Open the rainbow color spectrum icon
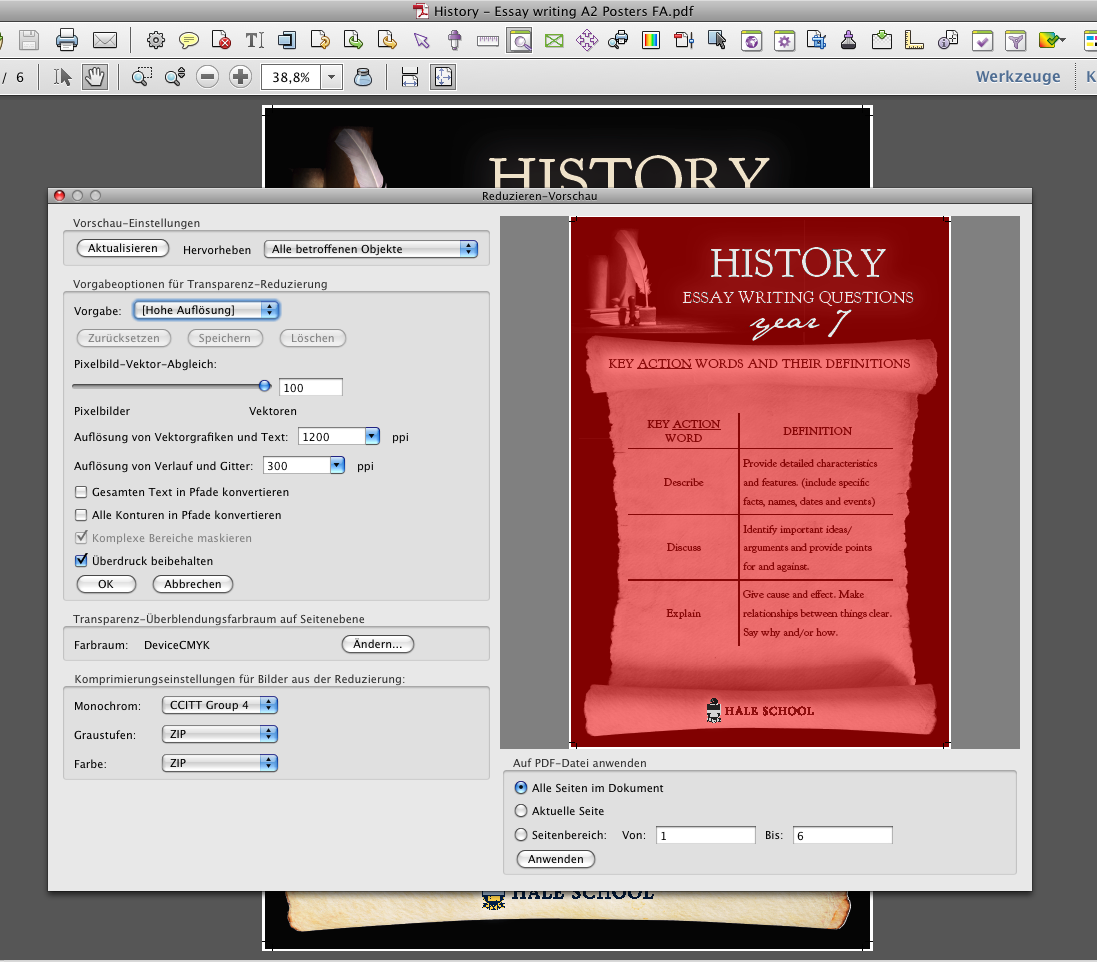 tap(651, 41)
